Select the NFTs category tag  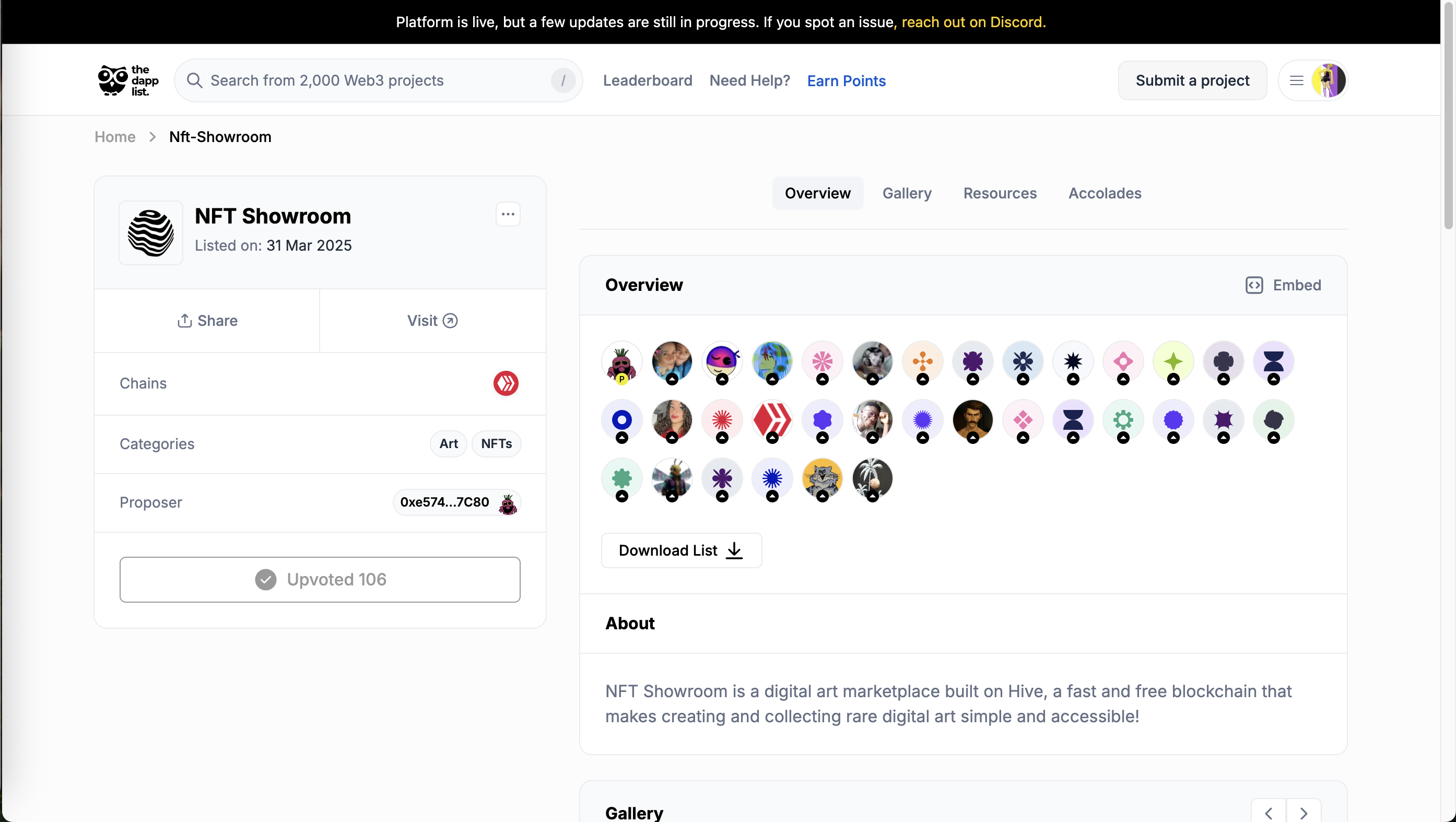tap(496, 444)
